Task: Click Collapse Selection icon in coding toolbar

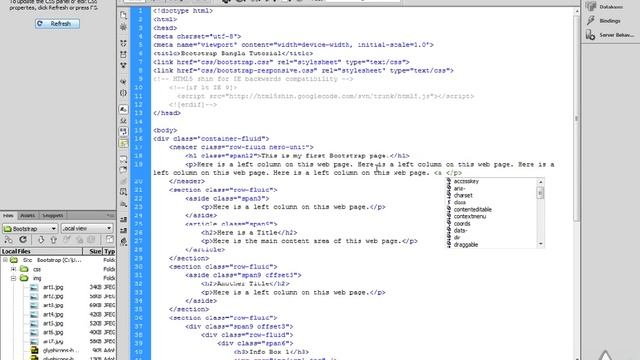Action: pos(123,54)
